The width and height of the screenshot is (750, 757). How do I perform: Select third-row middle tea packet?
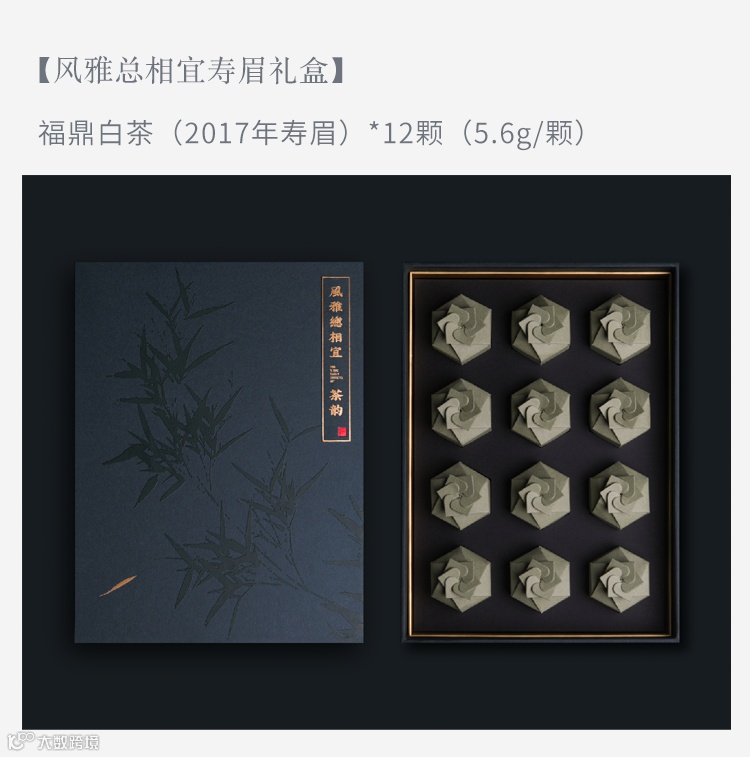point(540,496)
